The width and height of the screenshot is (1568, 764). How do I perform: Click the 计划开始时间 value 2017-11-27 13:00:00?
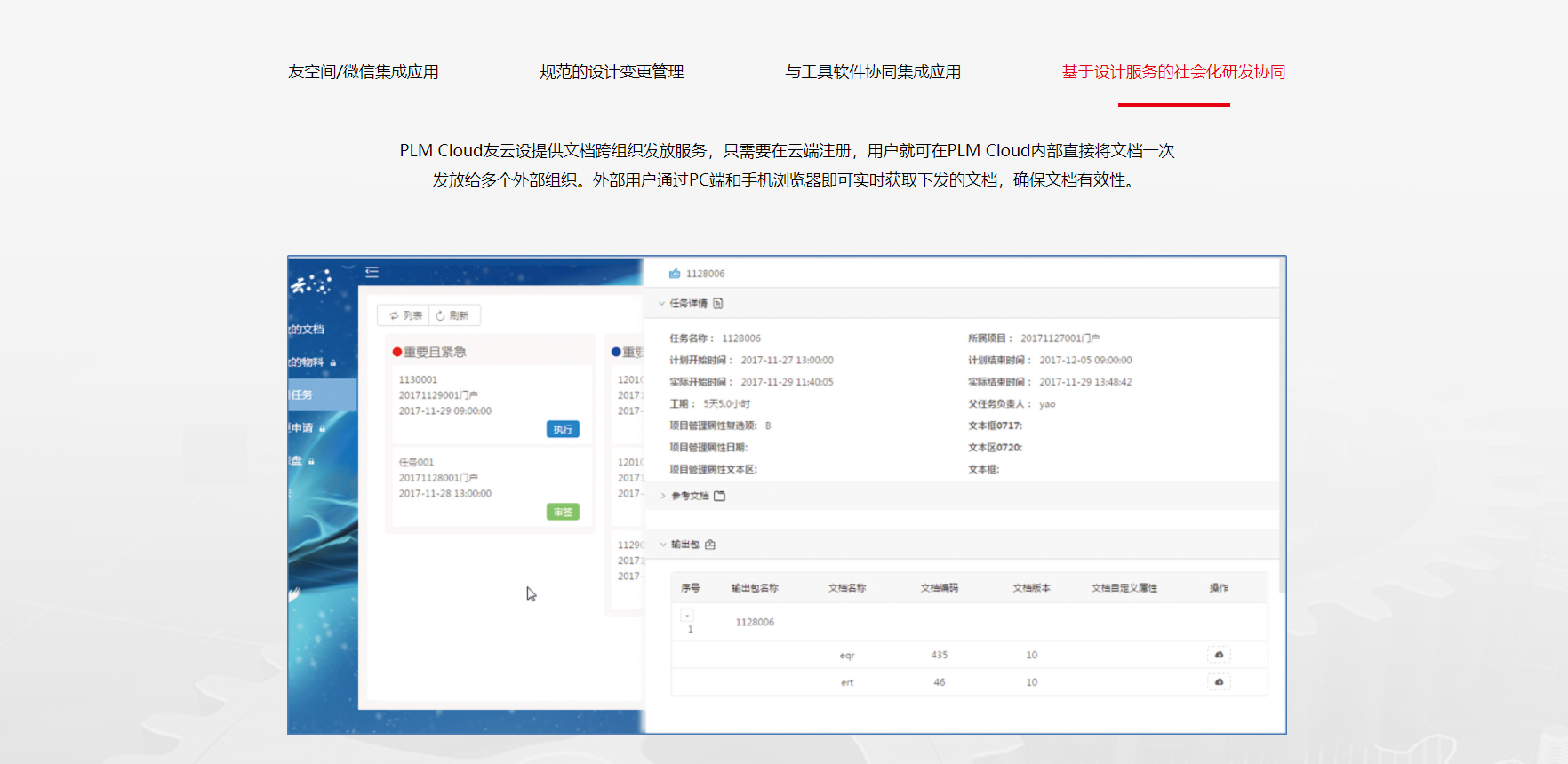[787, 361]
